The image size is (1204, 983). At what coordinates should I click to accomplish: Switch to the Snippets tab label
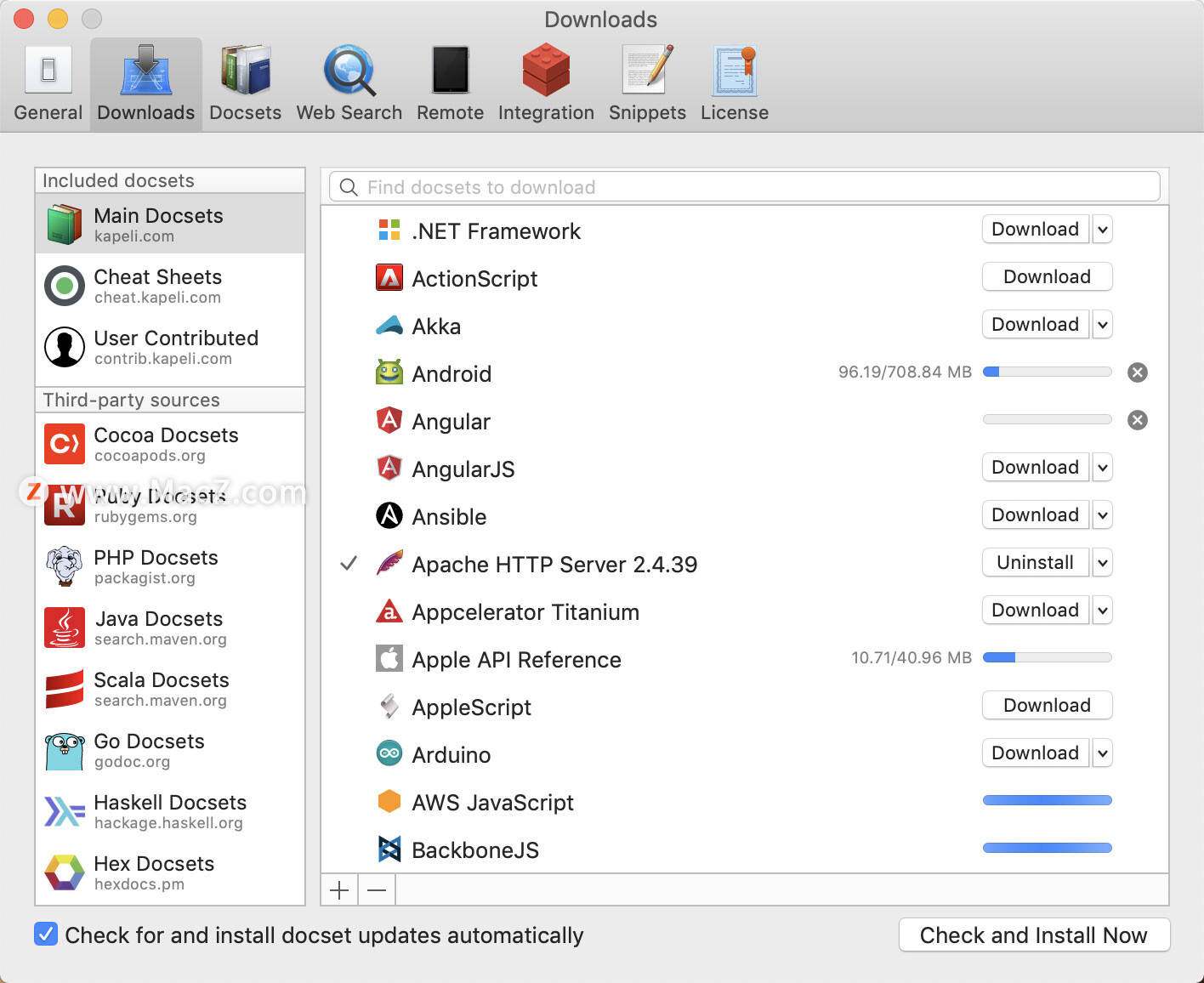click(648, 113)
